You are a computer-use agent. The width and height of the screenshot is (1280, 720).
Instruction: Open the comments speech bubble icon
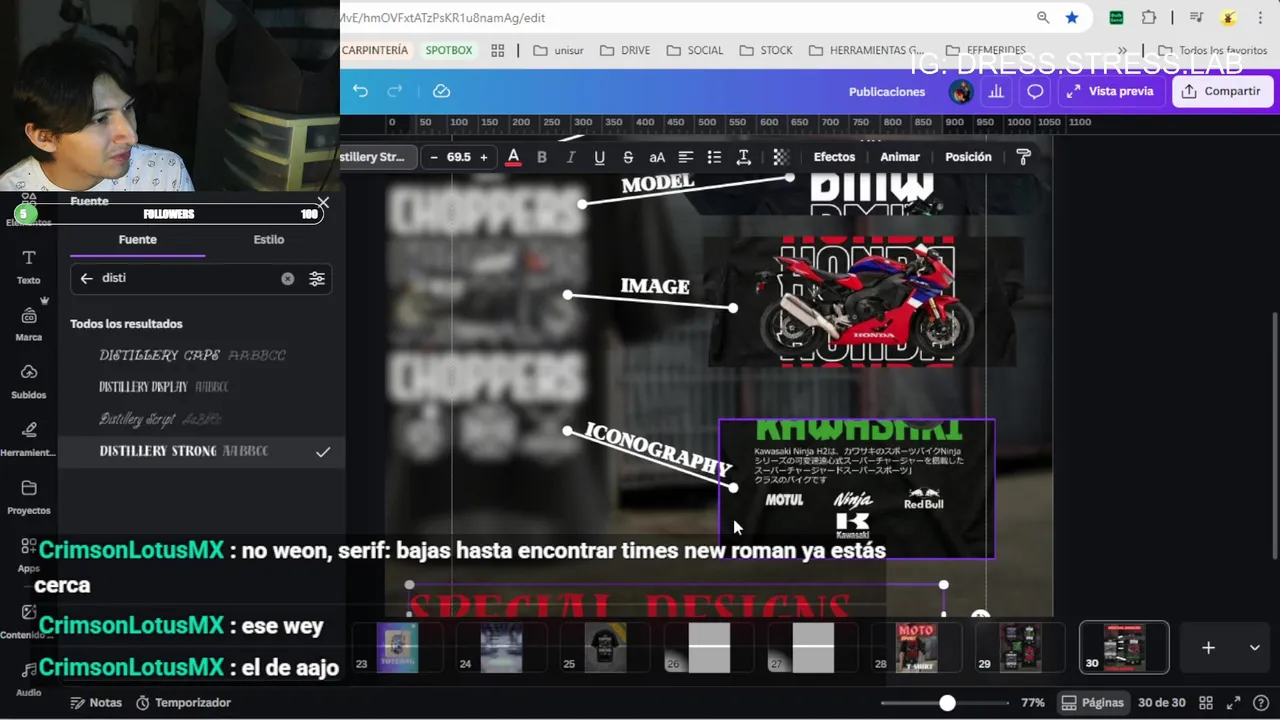1035,91
